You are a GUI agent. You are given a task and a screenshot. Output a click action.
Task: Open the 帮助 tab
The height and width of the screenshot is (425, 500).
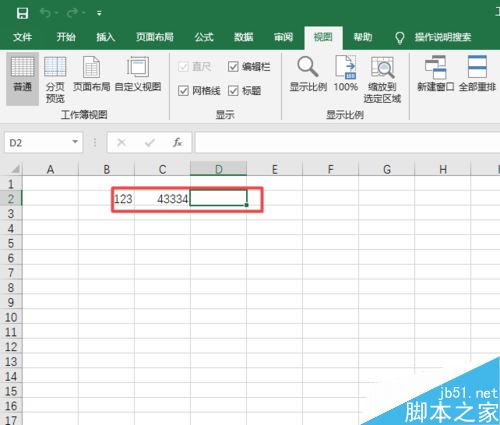pyautogui.click(x=363, y=37)
